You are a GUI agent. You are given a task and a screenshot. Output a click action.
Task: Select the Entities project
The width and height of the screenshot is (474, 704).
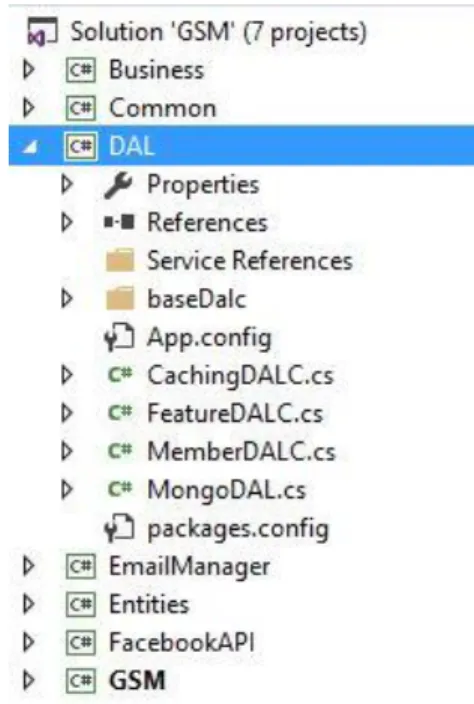coord(149,604)
